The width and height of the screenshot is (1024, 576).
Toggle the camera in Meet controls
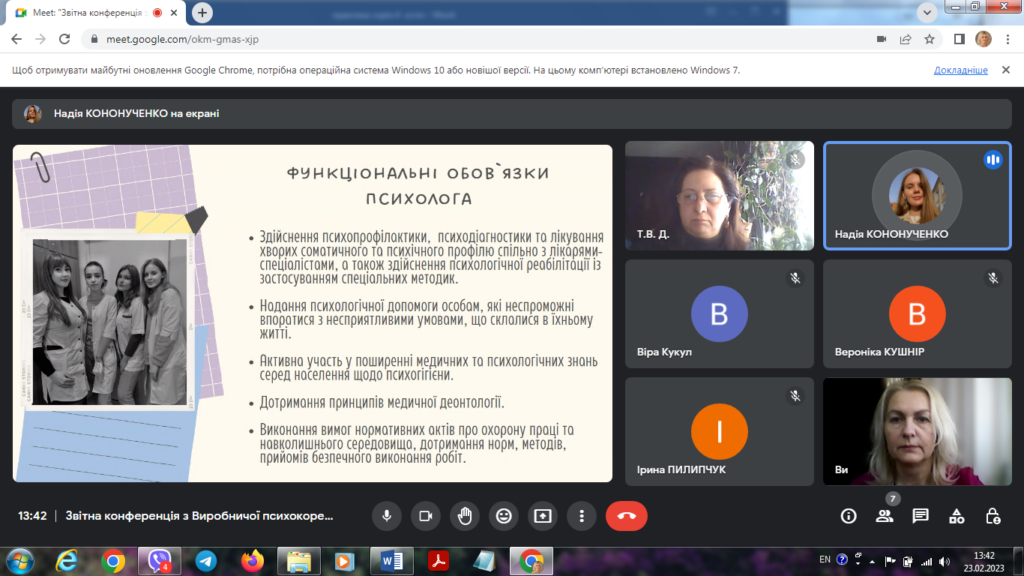coord(425,516)
